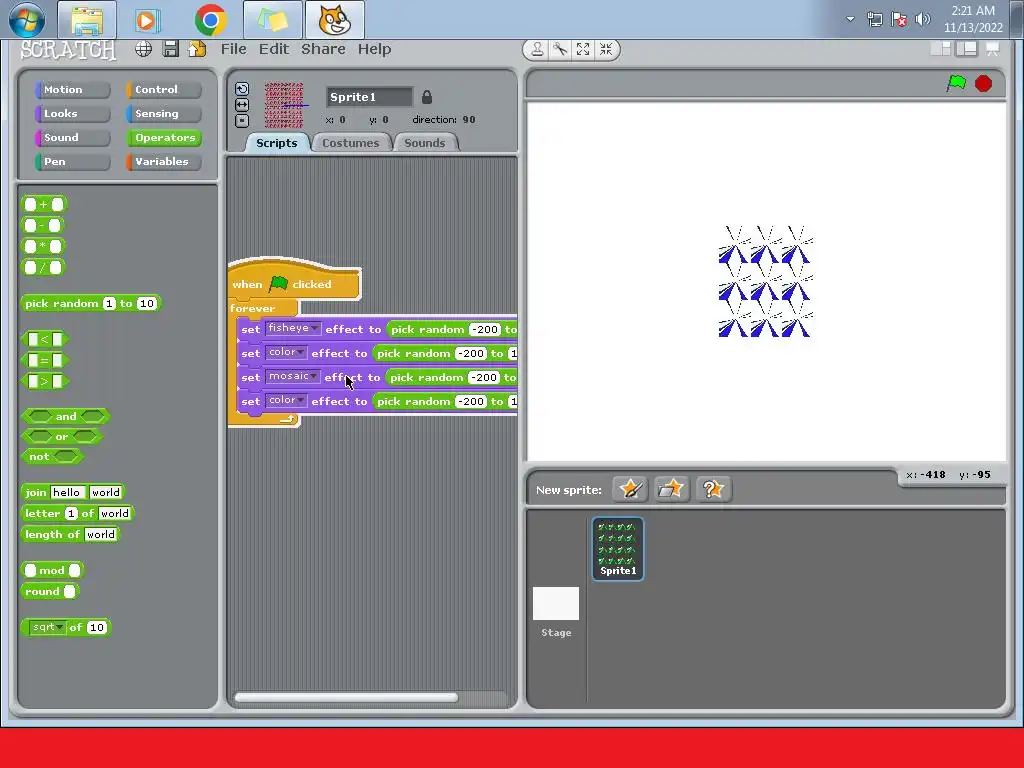Select the duplicate stamp tool
1024x768 pixels.
click(x=537, y=50)
